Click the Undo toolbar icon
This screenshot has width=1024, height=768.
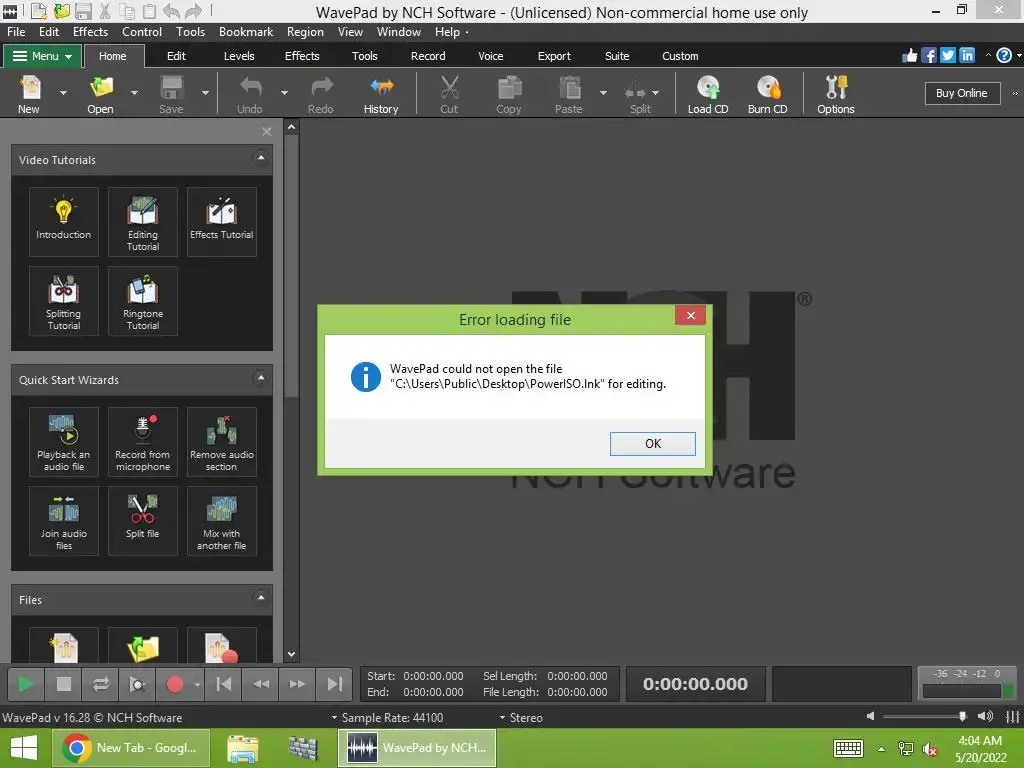click(x=250, y=94)
